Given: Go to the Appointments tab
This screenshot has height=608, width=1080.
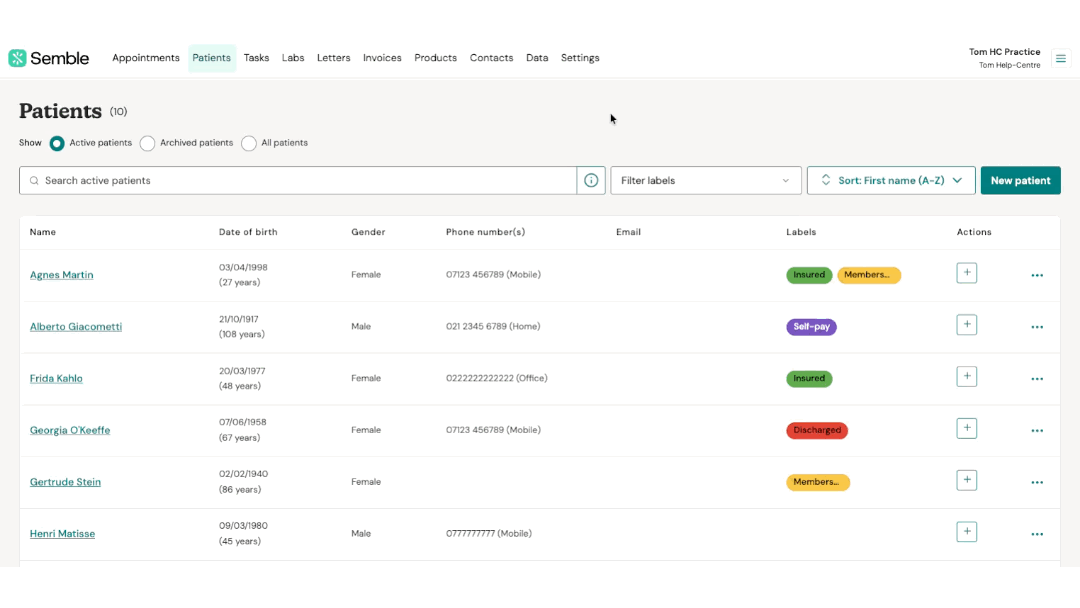Looking at the screenshot, I should pos(146,58).
